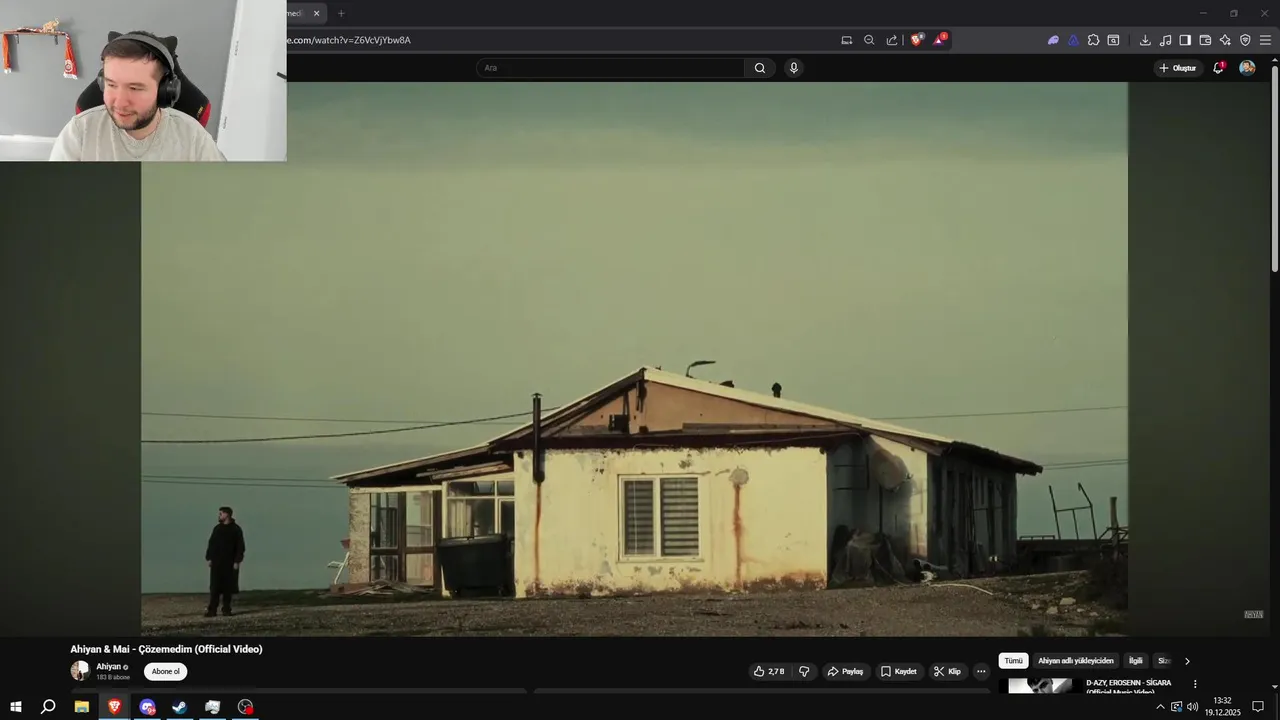Open the extensions puzzle-piece menu

1093,40
